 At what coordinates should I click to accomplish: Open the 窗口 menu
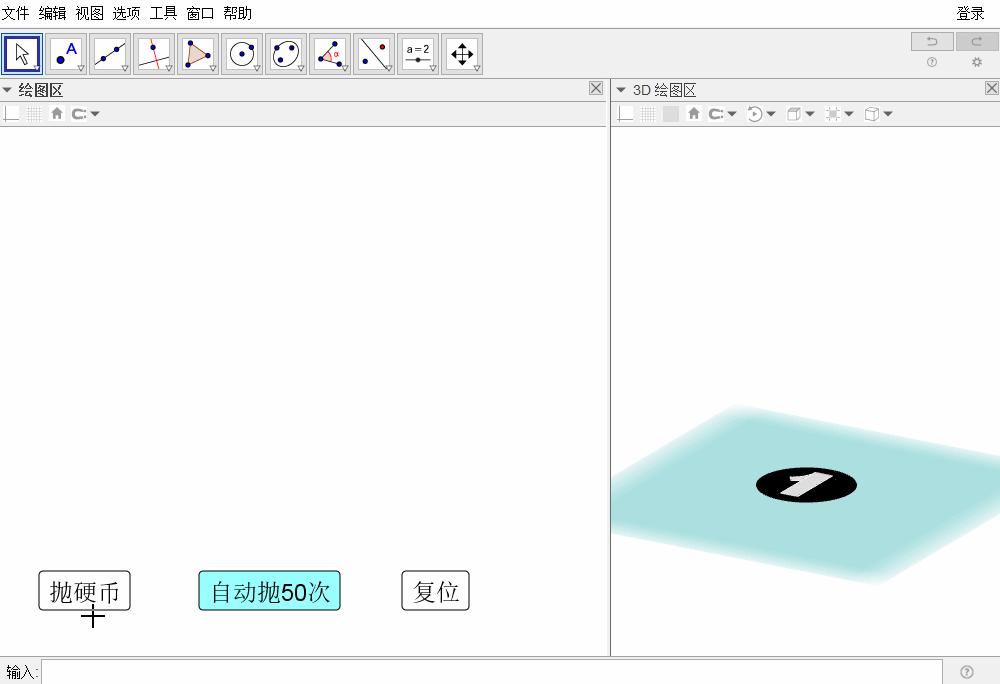pyautogui.click(x=200, y=13)
